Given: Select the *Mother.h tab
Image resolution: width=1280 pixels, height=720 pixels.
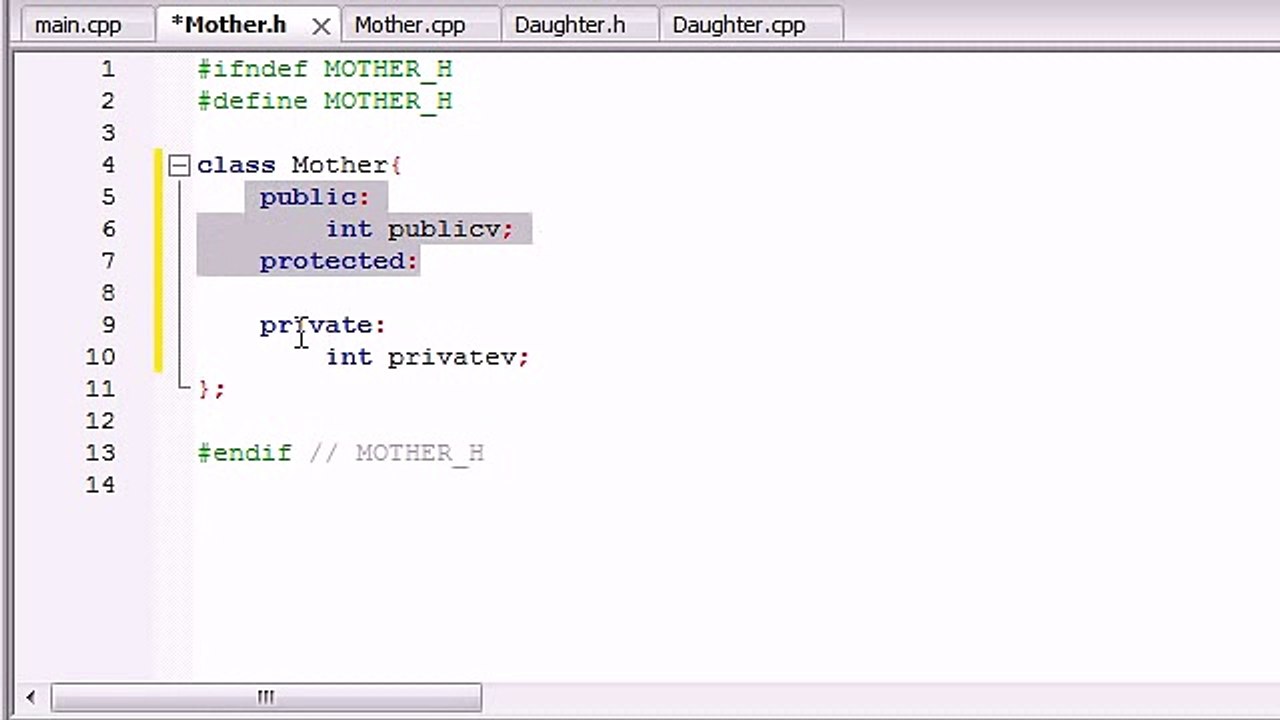Looking at the screenshot, I should [229, 25].
